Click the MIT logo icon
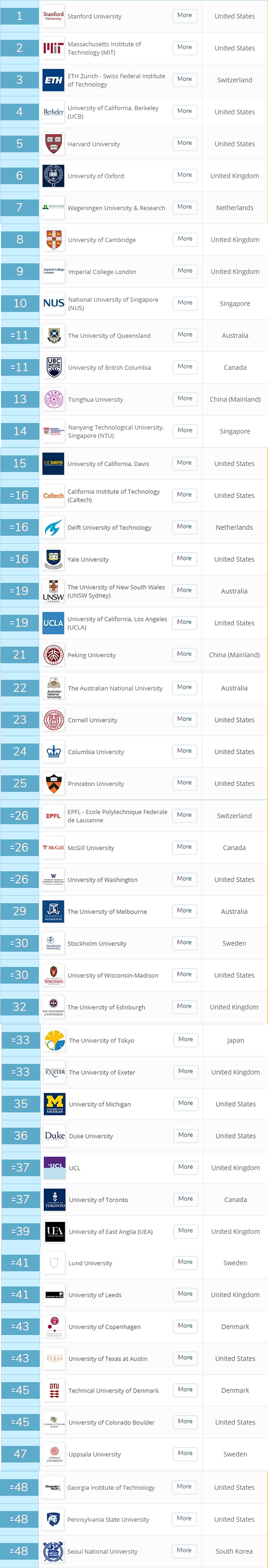Screen dimensions: 268x1568 (x=54, y=48)
